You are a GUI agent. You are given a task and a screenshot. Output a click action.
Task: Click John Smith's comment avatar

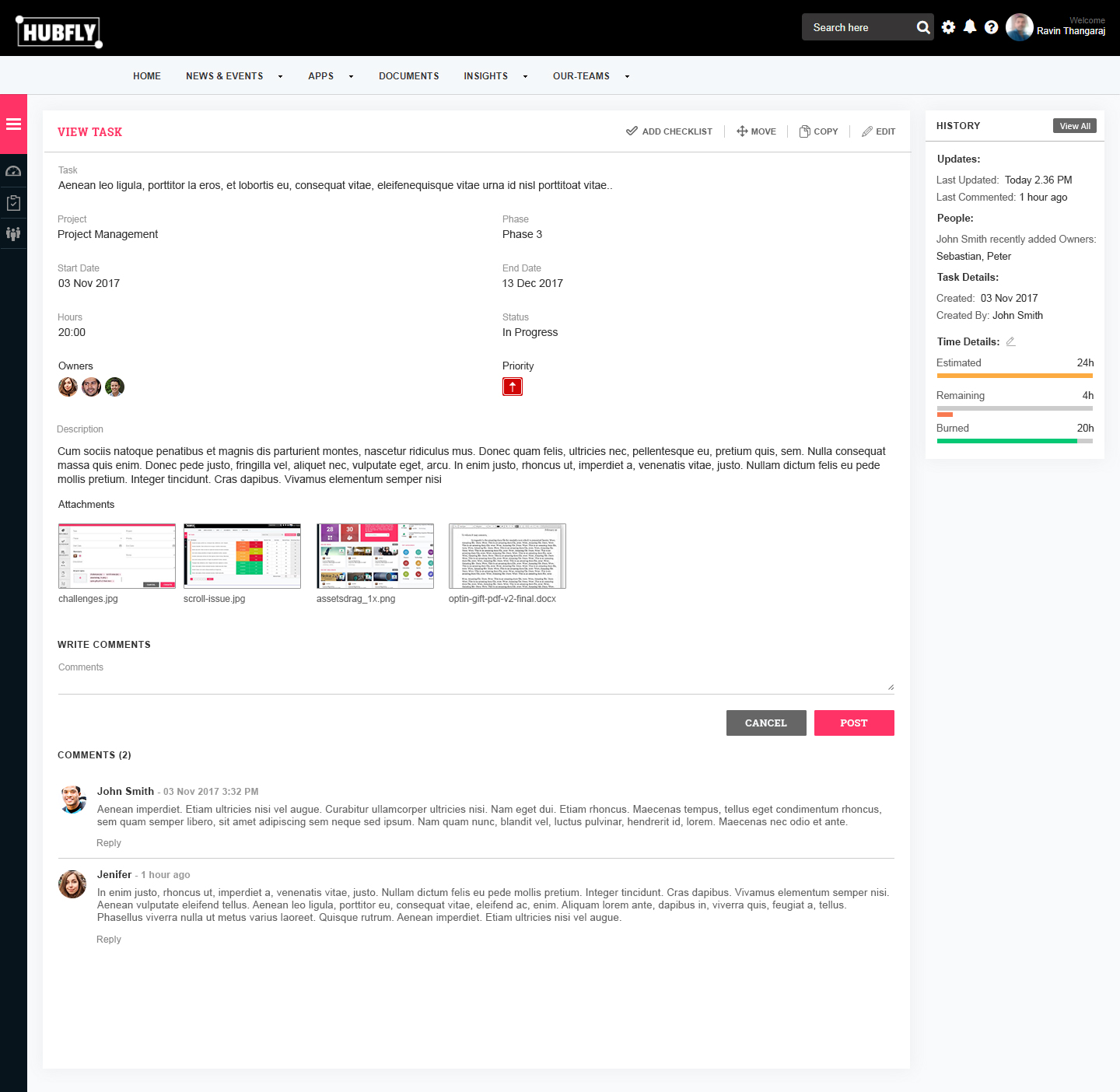pos(73,799)
